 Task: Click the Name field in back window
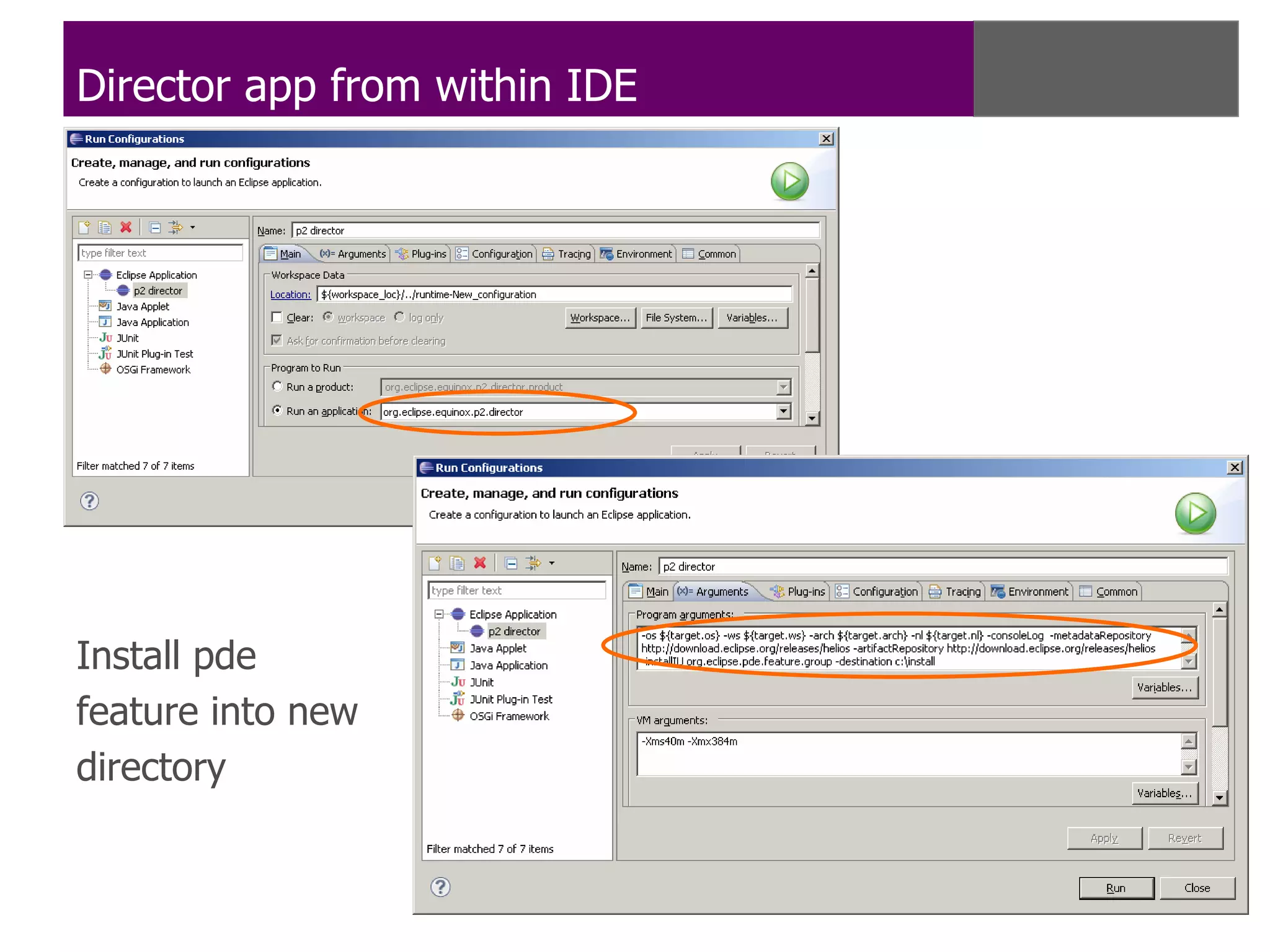[556, 230]
